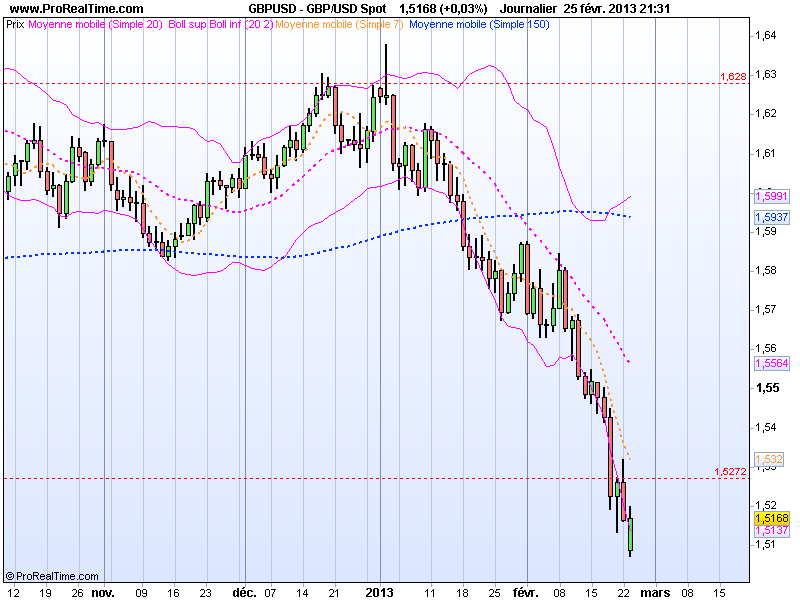Click the yellow 1,5168 current price tag
800x600 pixels.
point(771,518)
